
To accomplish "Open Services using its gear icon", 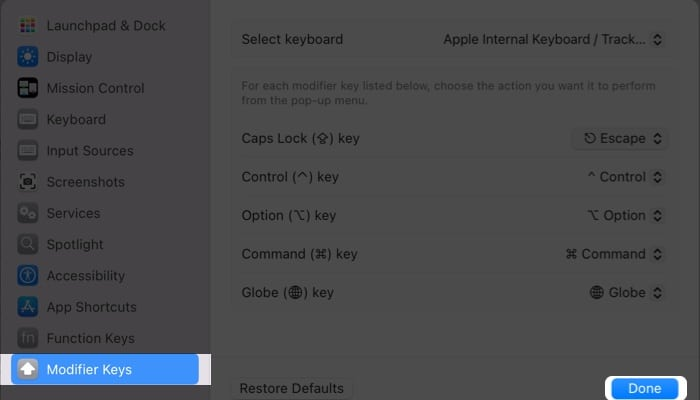I will point(28,213).
